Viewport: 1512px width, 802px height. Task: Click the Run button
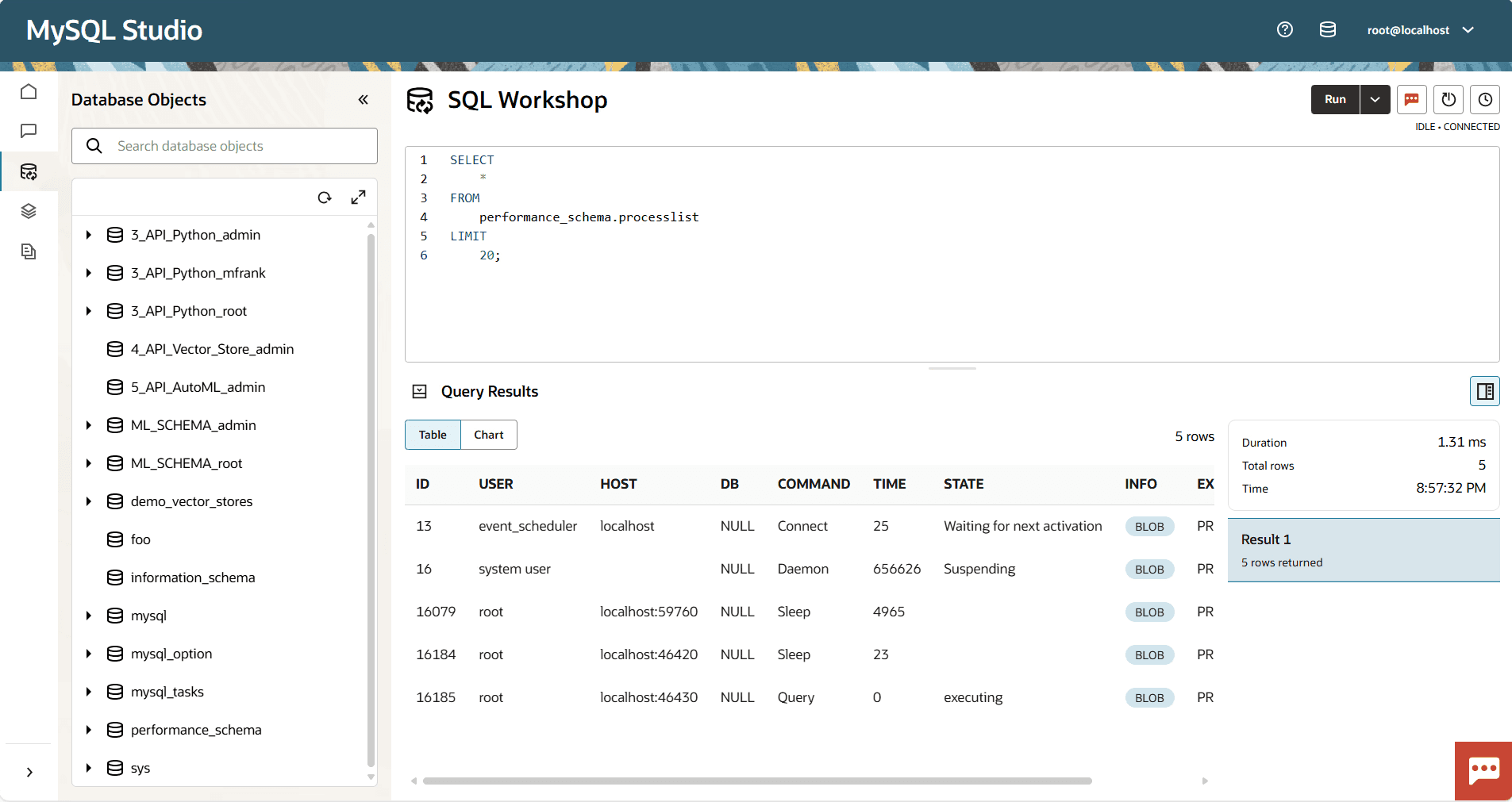1335,99
